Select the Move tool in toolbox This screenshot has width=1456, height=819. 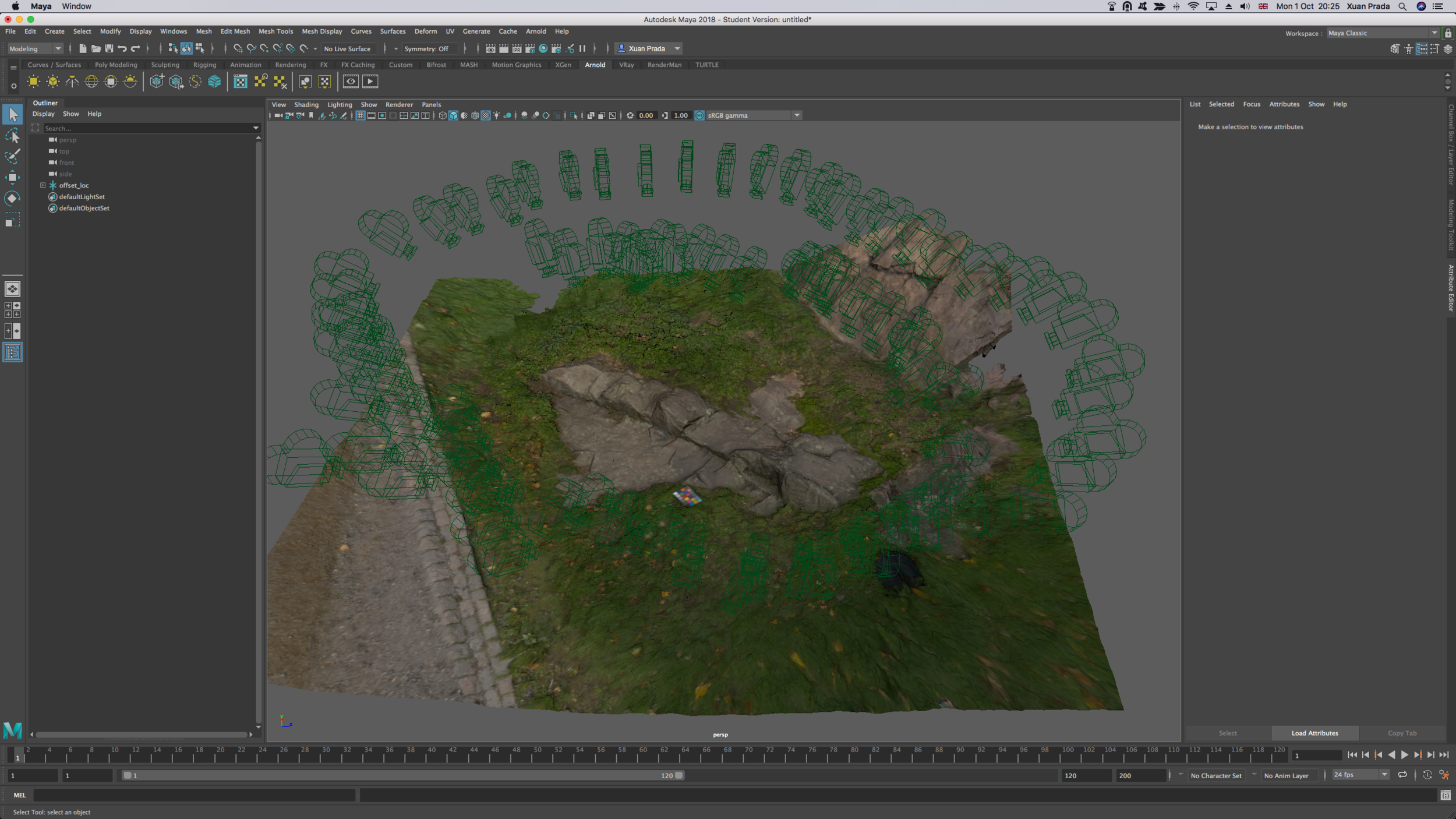[x=12, y=178]
